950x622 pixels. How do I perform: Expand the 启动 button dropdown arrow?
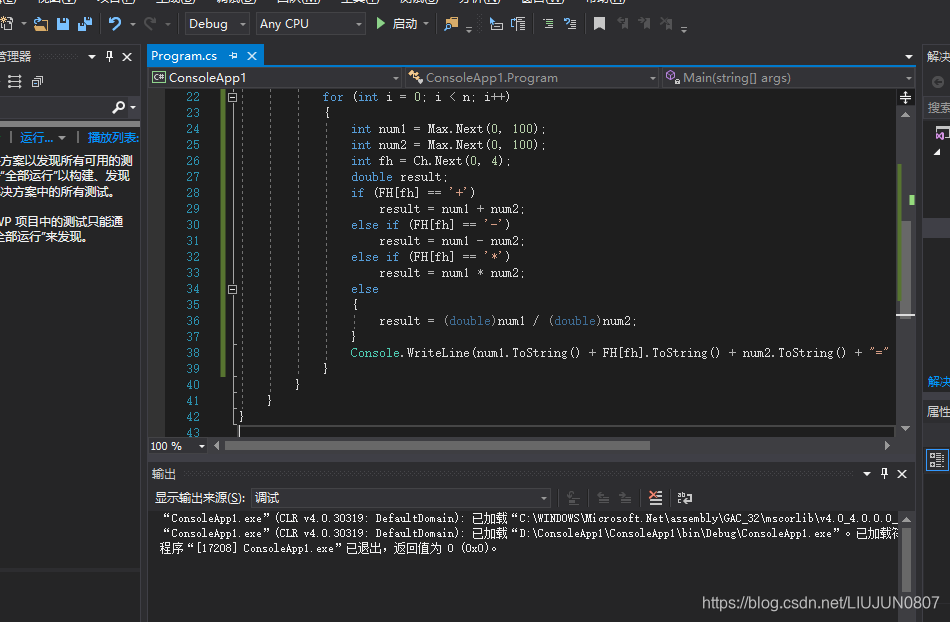(x=426, y=24)
